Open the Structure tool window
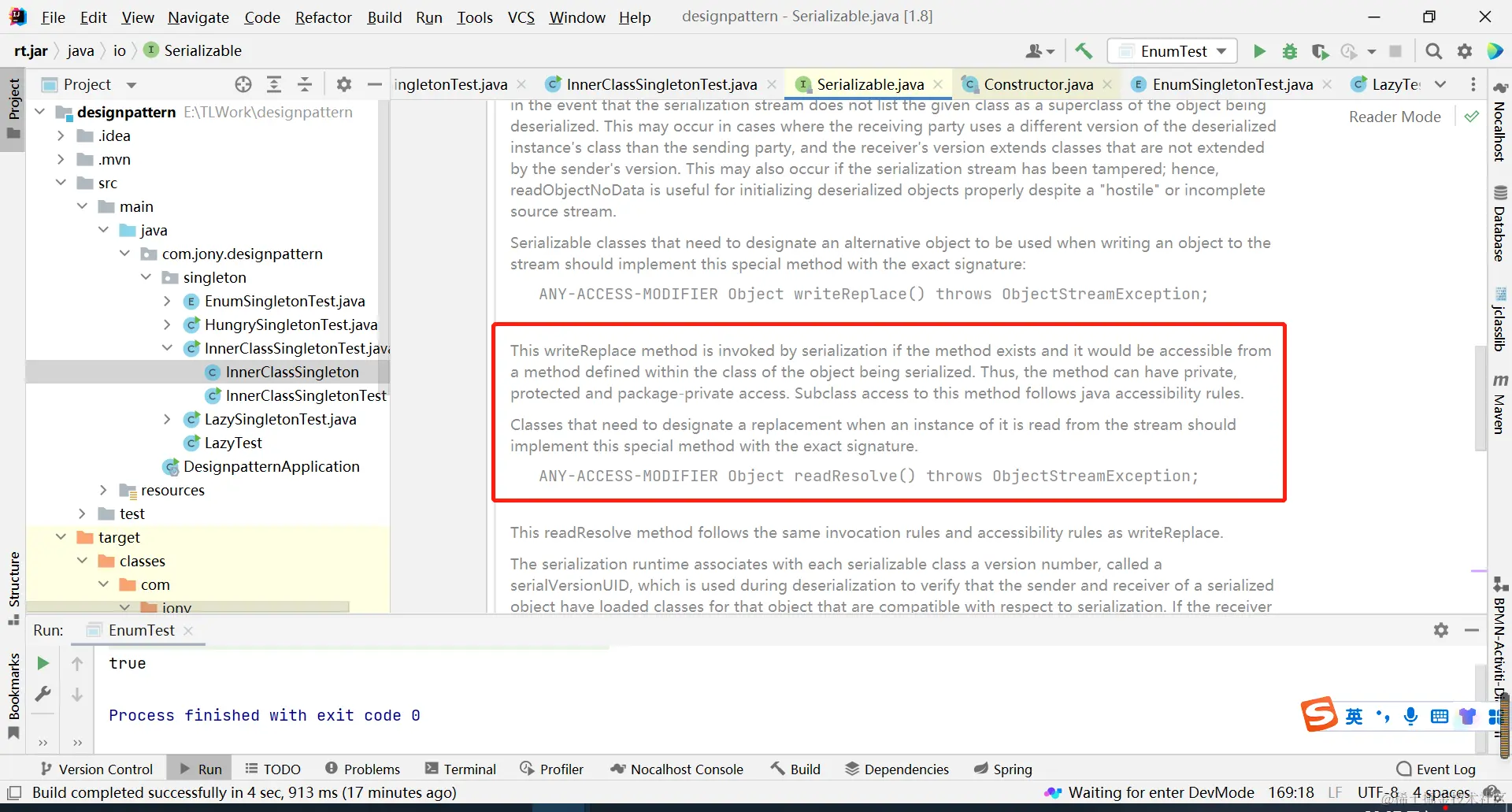Image resolution: width=1512 pixels, height=812 pixels. click(13, 588)
